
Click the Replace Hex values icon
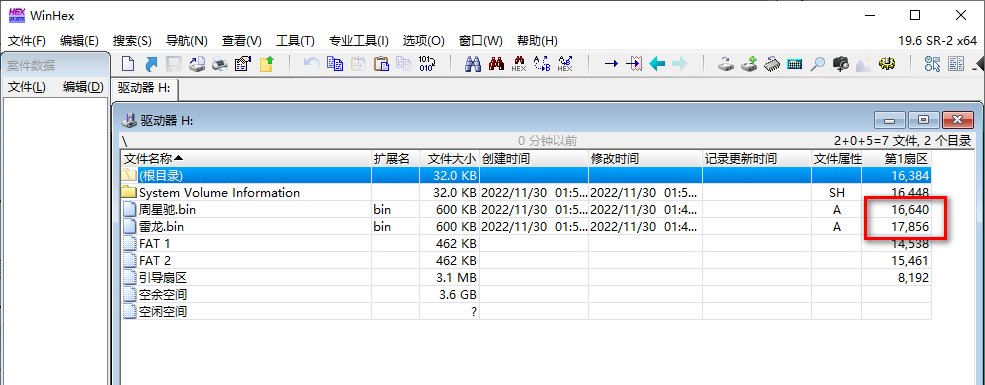(565, 63)
